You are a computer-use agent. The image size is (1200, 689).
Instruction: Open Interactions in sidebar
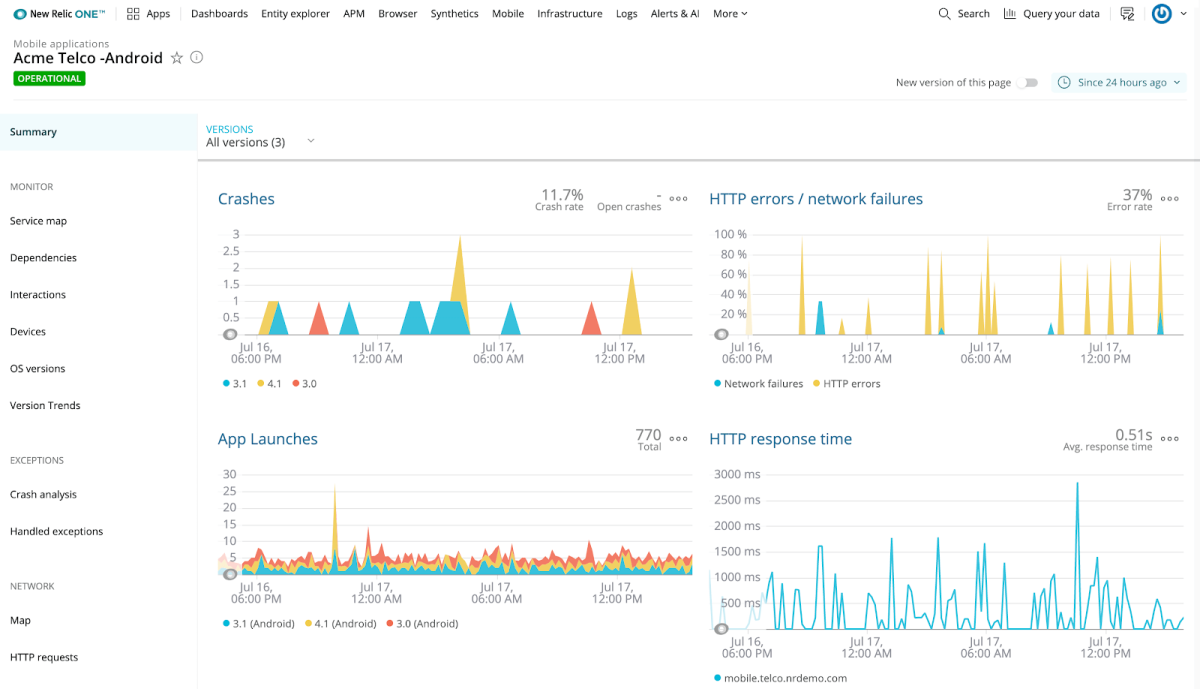pos(38,295)
